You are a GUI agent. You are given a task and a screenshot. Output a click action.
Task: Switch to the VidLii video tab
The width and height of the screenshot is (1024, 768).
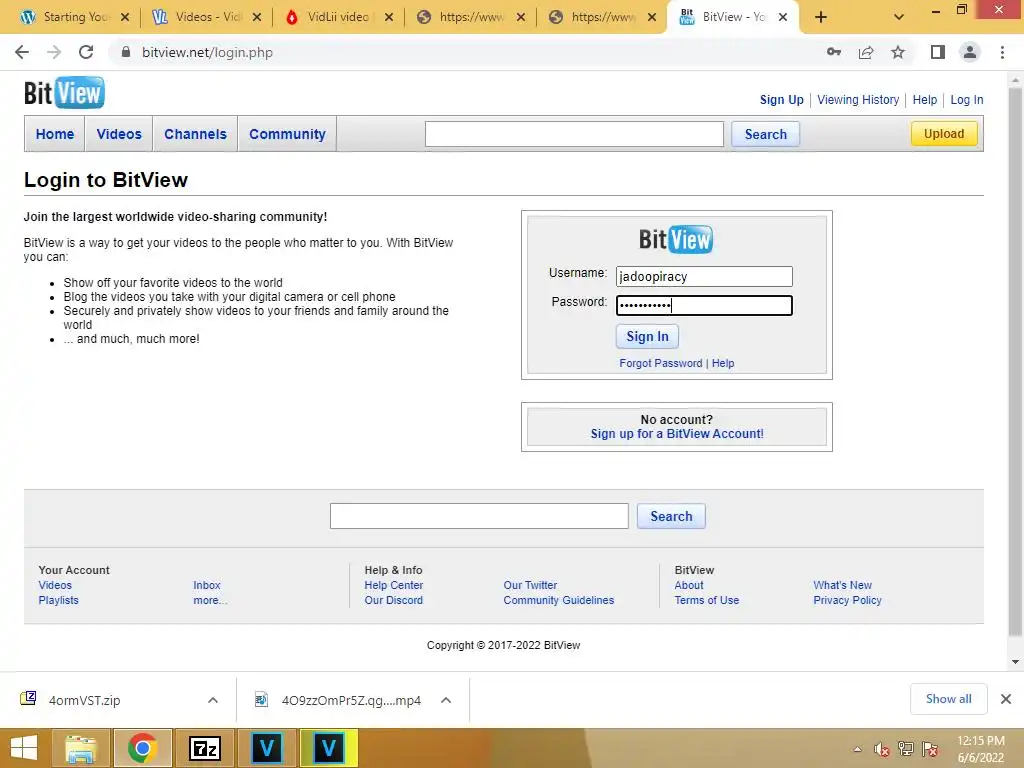tap(337, 17)
